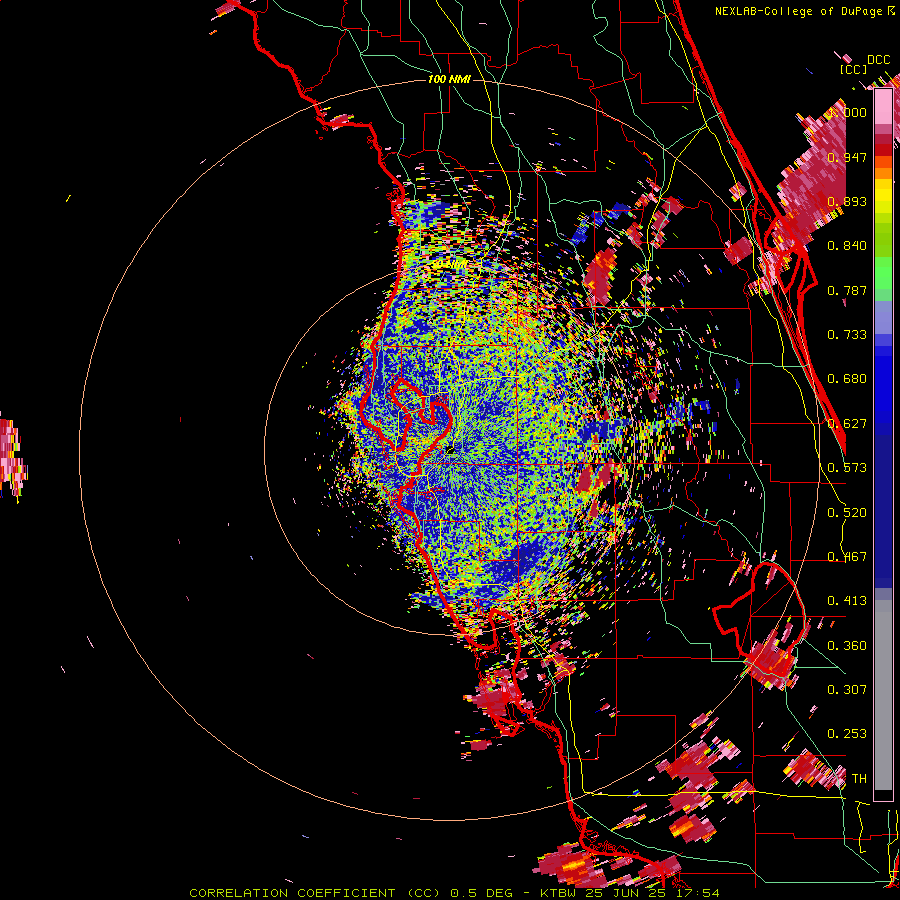Click the 0.840 legend value
The height and width of the screenshot is (900, 900).
847,246
